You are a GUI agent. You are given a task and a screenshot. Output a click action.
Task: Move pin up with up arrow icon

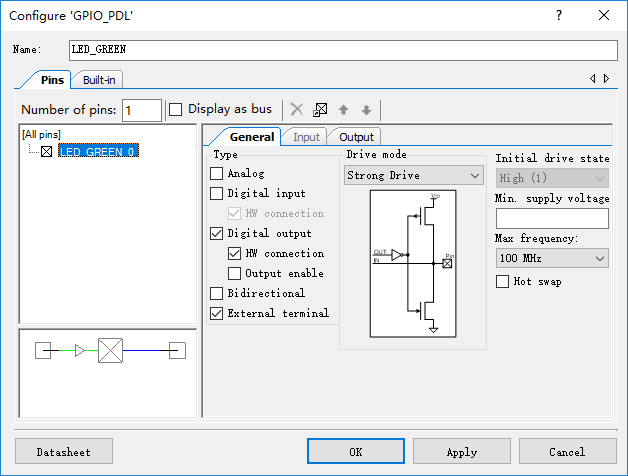pos(343,109)
